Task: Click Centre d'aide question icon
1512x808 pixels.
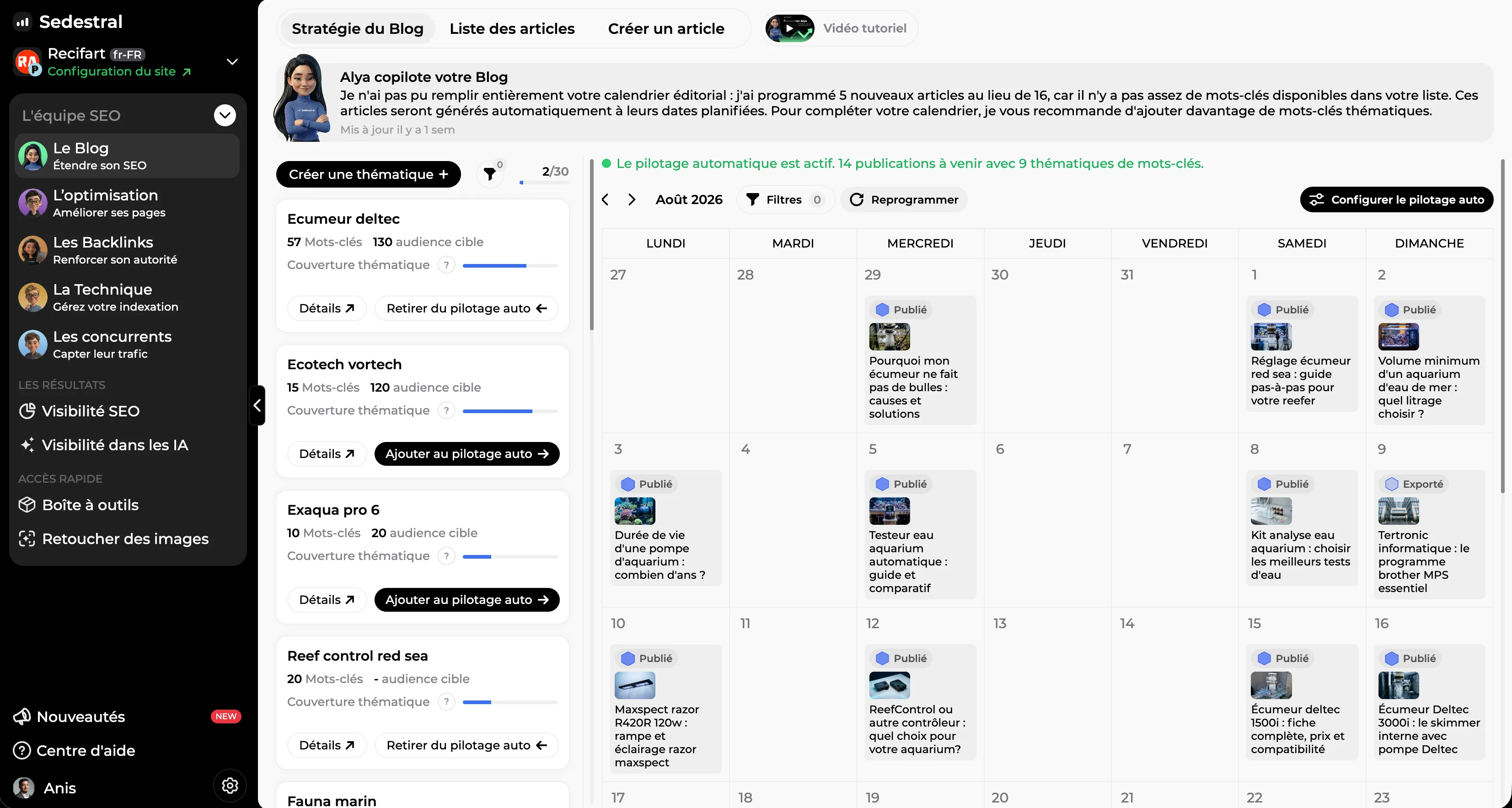Action: coord(21,750)
